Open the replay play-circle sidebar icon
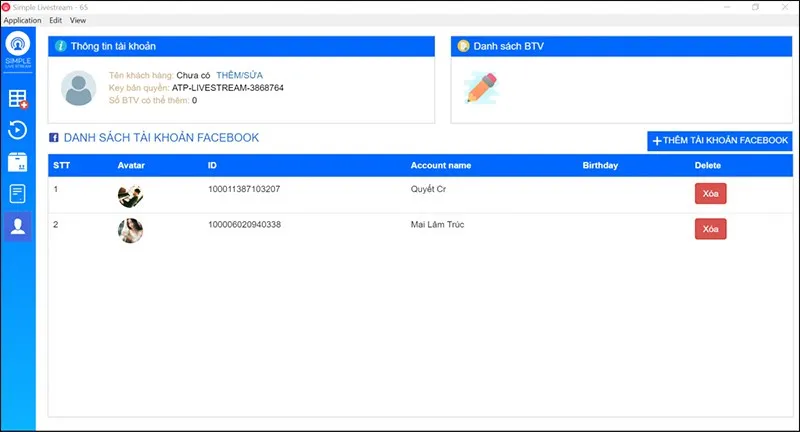Image resolution: width=800 pixels, height=432 pixels. pyautogui.click(x=18, y=130)
